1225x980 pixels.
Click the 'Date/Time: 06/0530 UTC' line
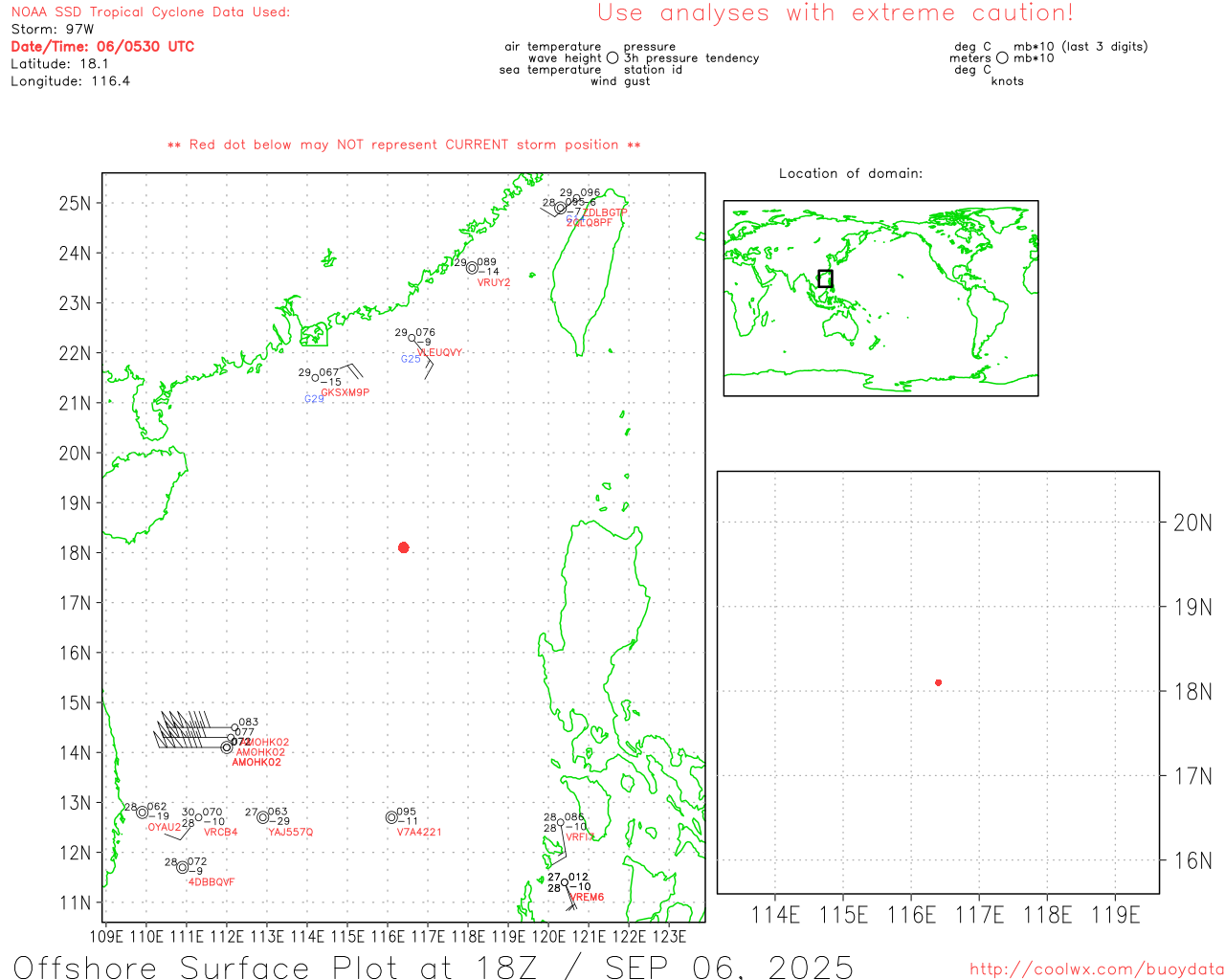point(102,47)
